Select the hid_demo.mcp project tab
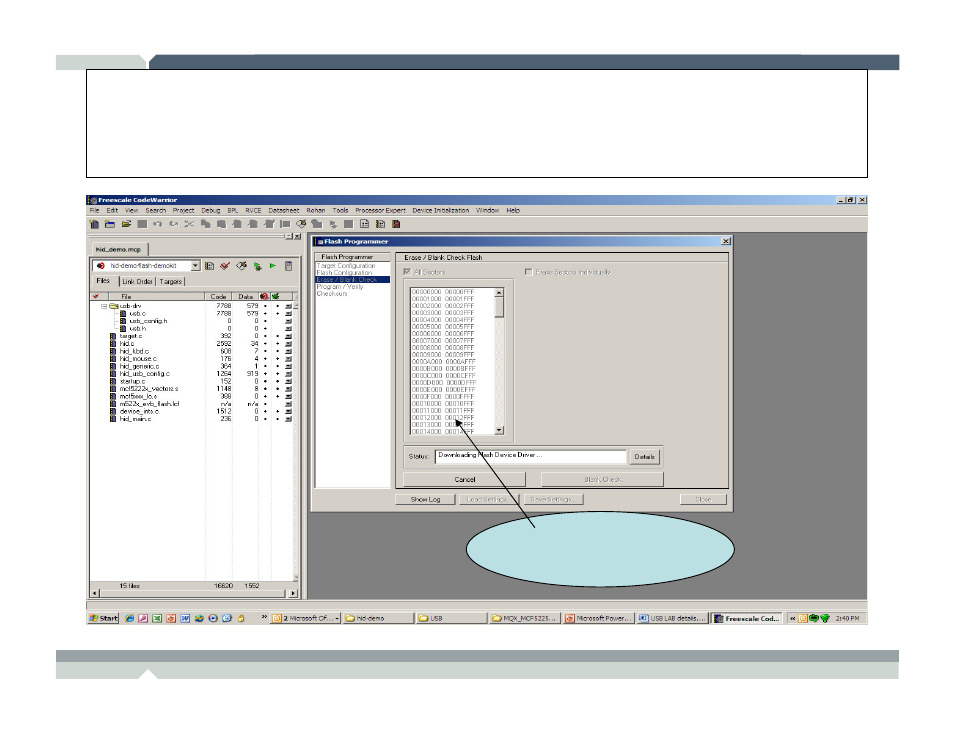 (x=119, y=250)
